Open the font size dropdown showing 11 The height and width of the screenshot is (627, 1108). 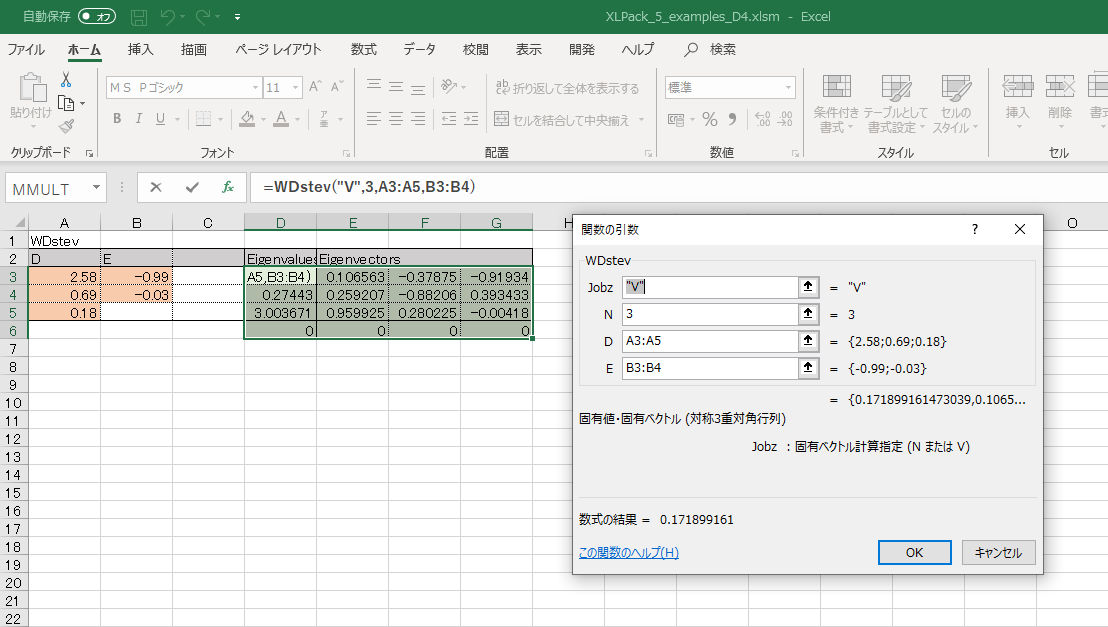[x=297, y=88]
